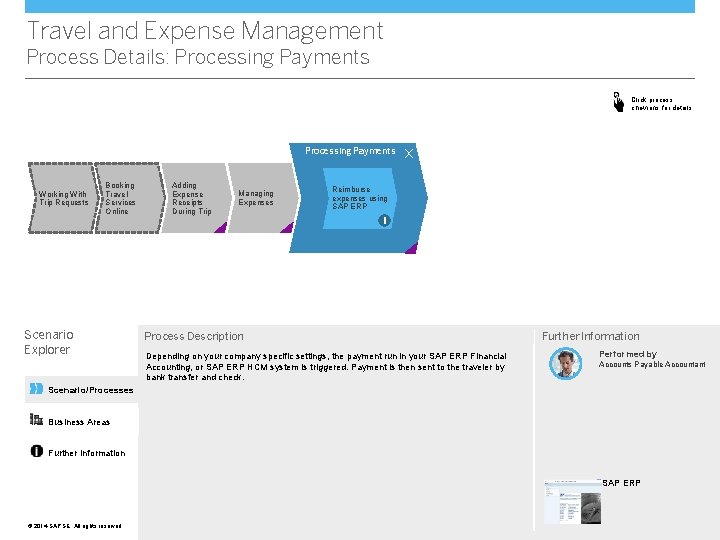Image resolution: width=720 pixels, height=540 pixels.
Task: Click the purple corner marker on Managing Expenses
Action: pyautogui.click(x=287, y=228)
